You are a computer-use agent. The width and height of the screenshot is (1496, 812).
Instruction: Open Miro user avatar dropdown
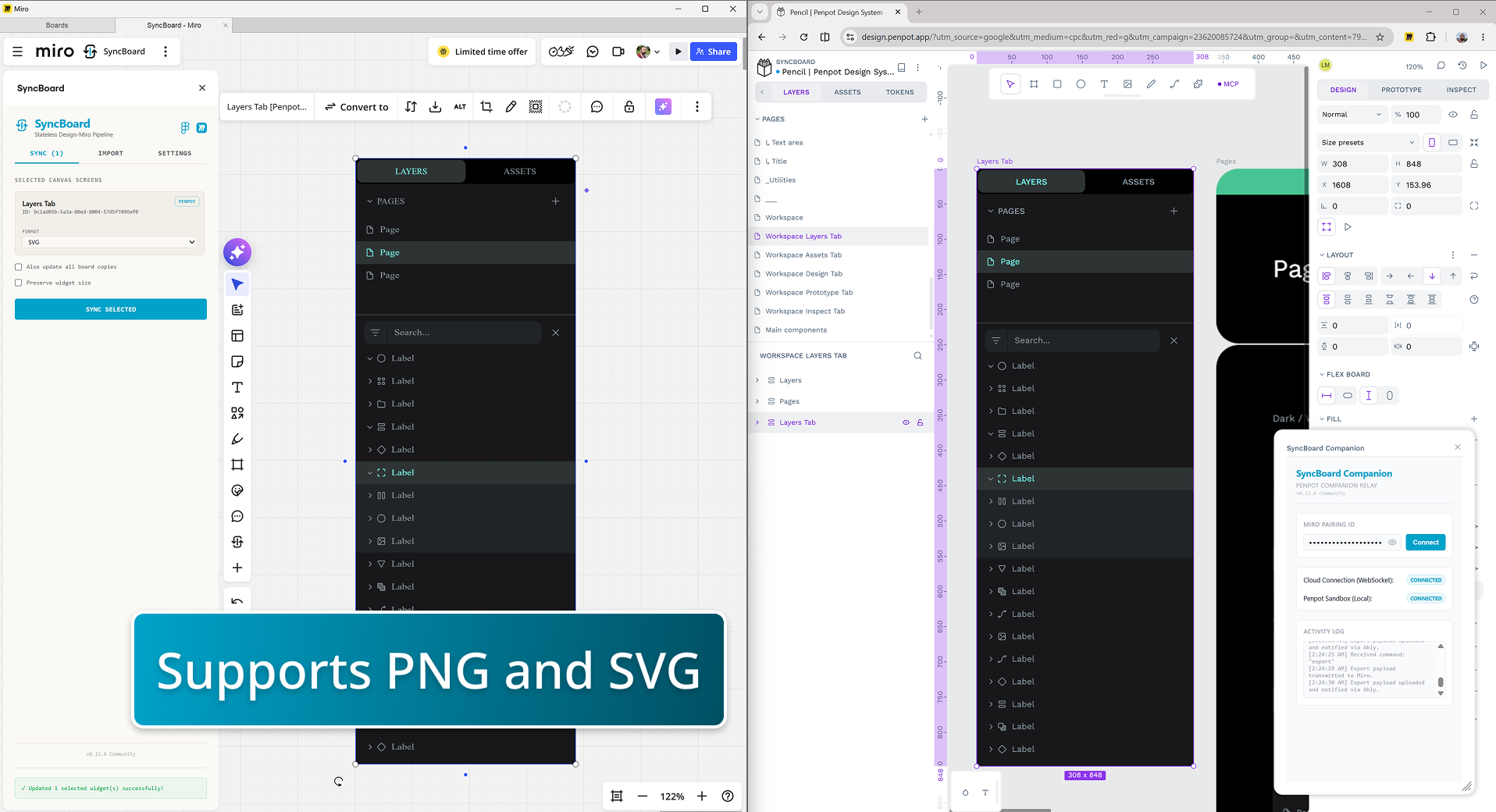point(648,52)
